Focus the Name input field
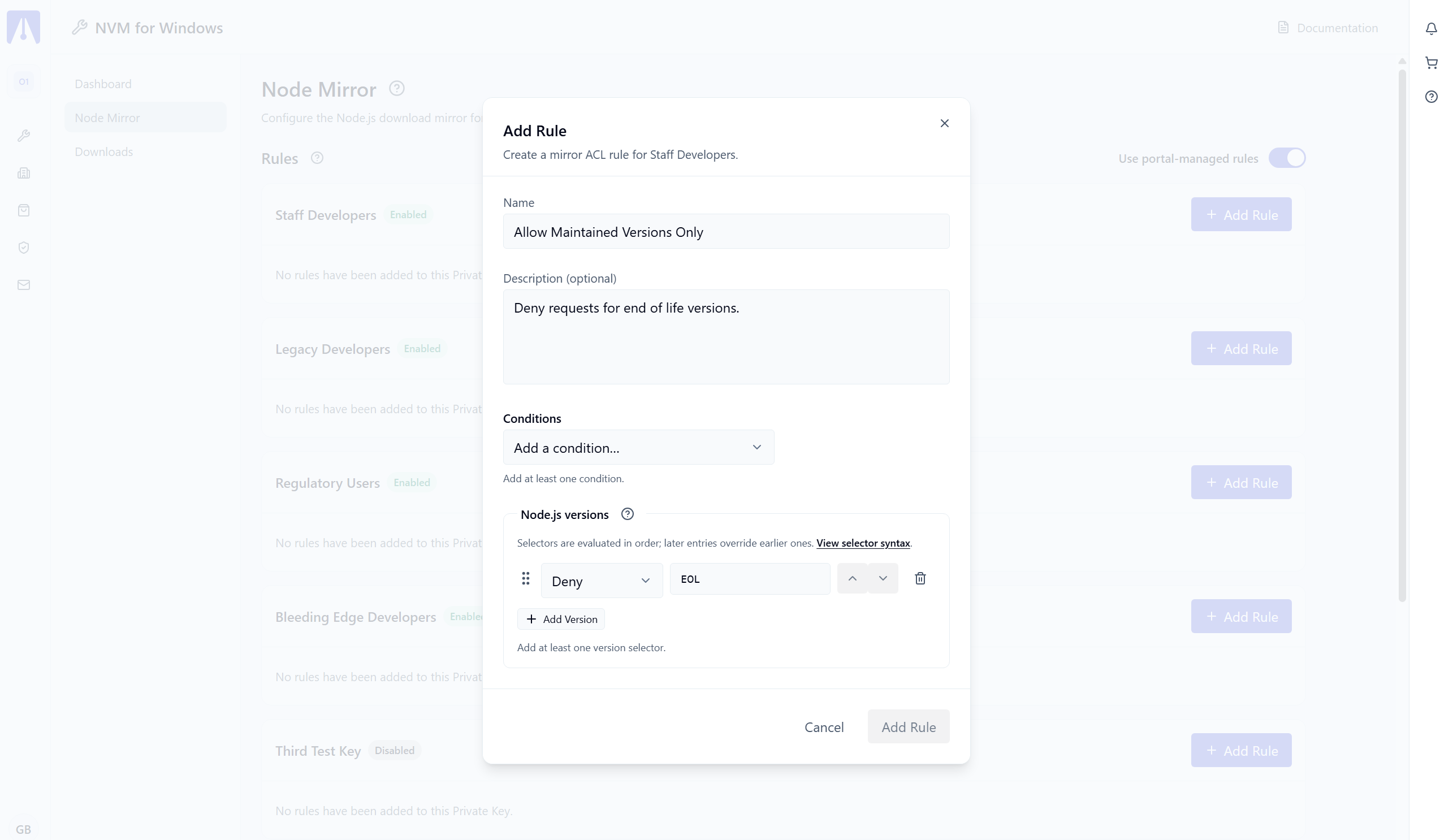This screenshot has height=840, width=1453. click(x=726, y=232)
